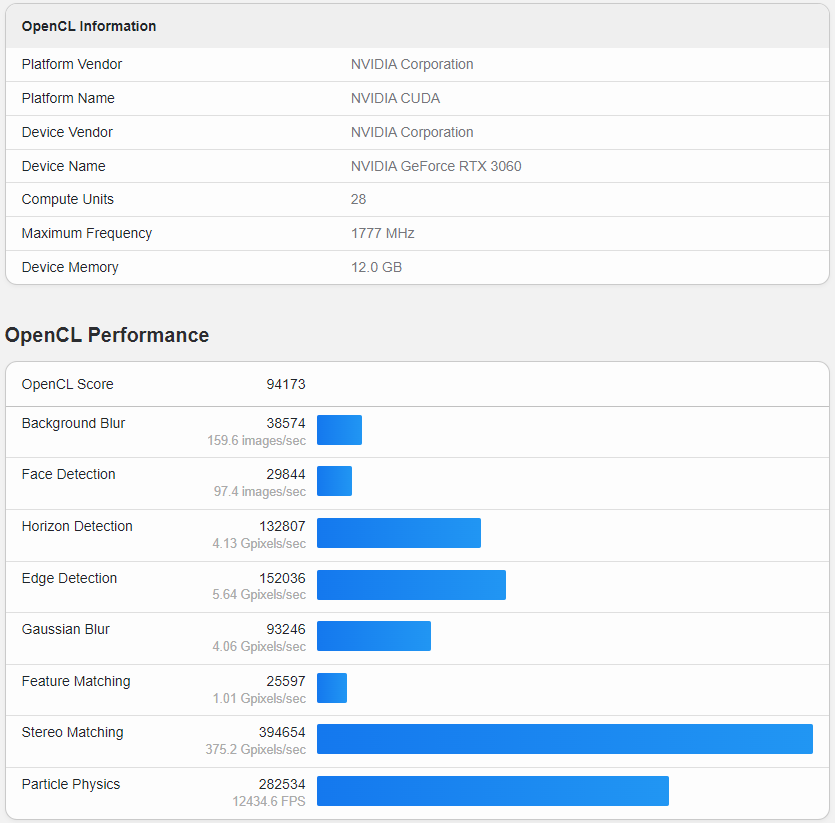Click the Edge Detection performance bar
Image resolution: width=835 pixels, height=823 pixels.
[411, 584]
